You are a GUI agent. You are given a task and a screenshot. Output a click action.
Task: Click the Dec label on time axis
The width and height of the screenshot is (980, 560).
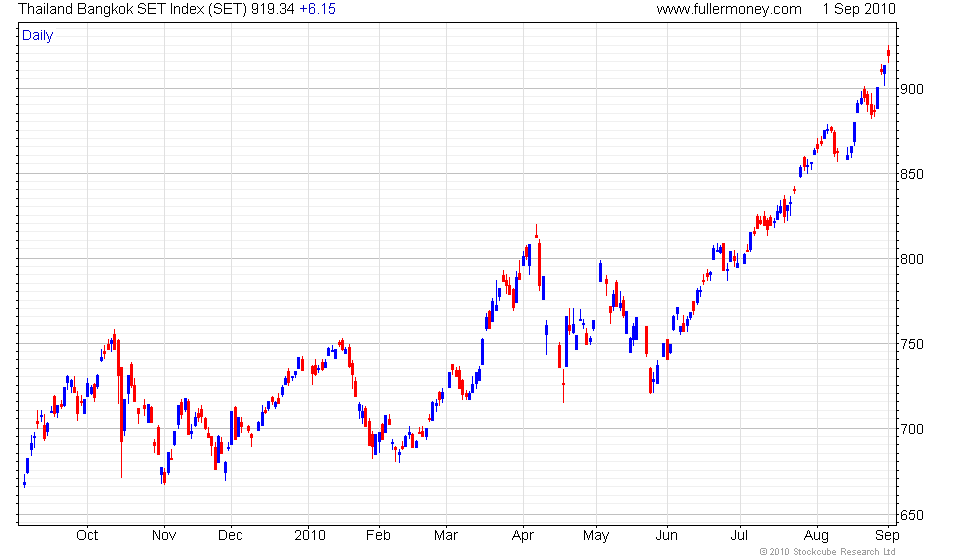click(x=230, y=536)
